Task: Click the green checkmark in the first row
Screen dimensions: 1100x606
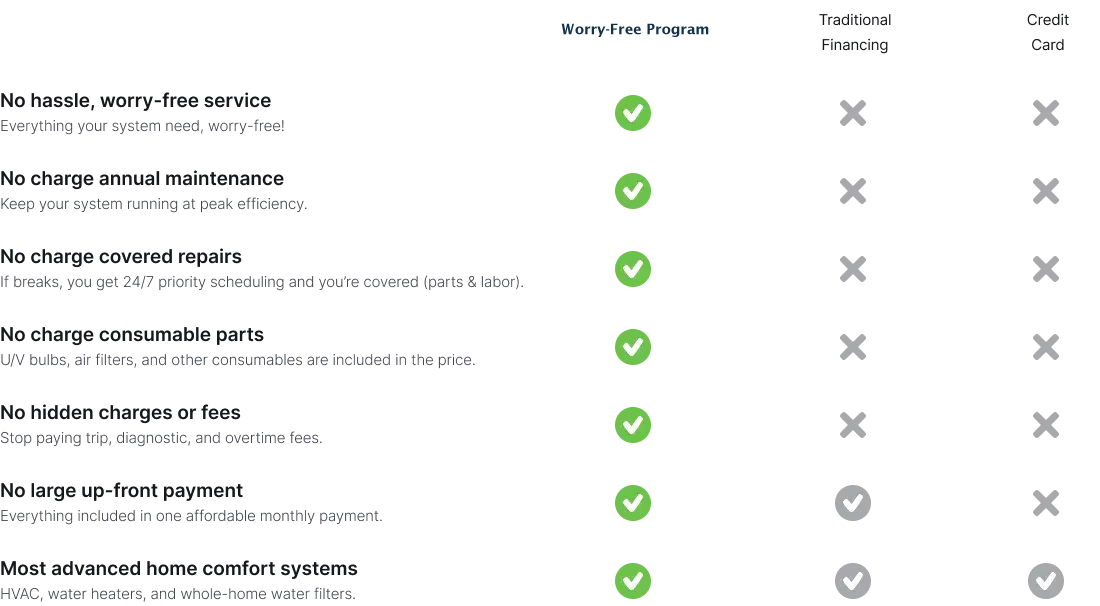Action: coord(631,112)
